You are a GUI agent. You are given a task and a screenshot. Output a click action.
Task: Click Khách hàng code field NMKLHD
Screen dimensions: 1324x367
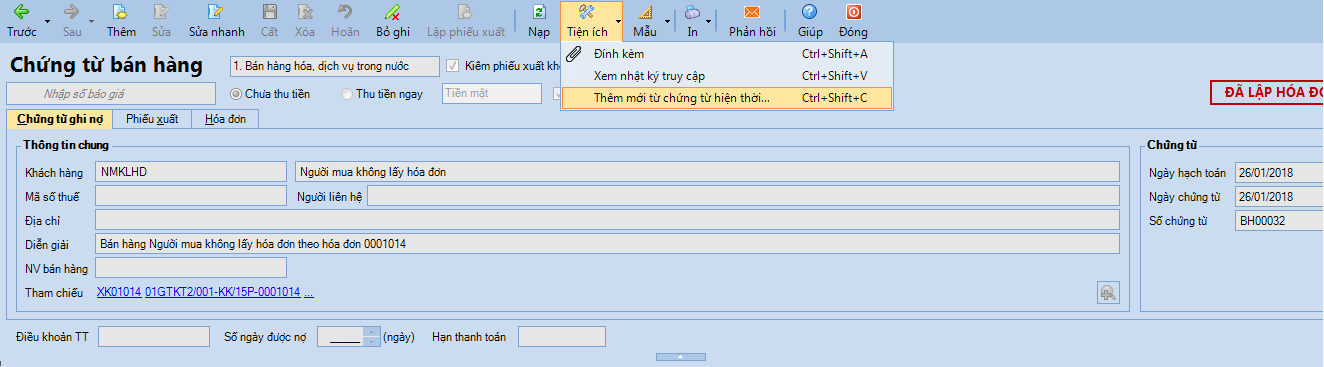190,171
